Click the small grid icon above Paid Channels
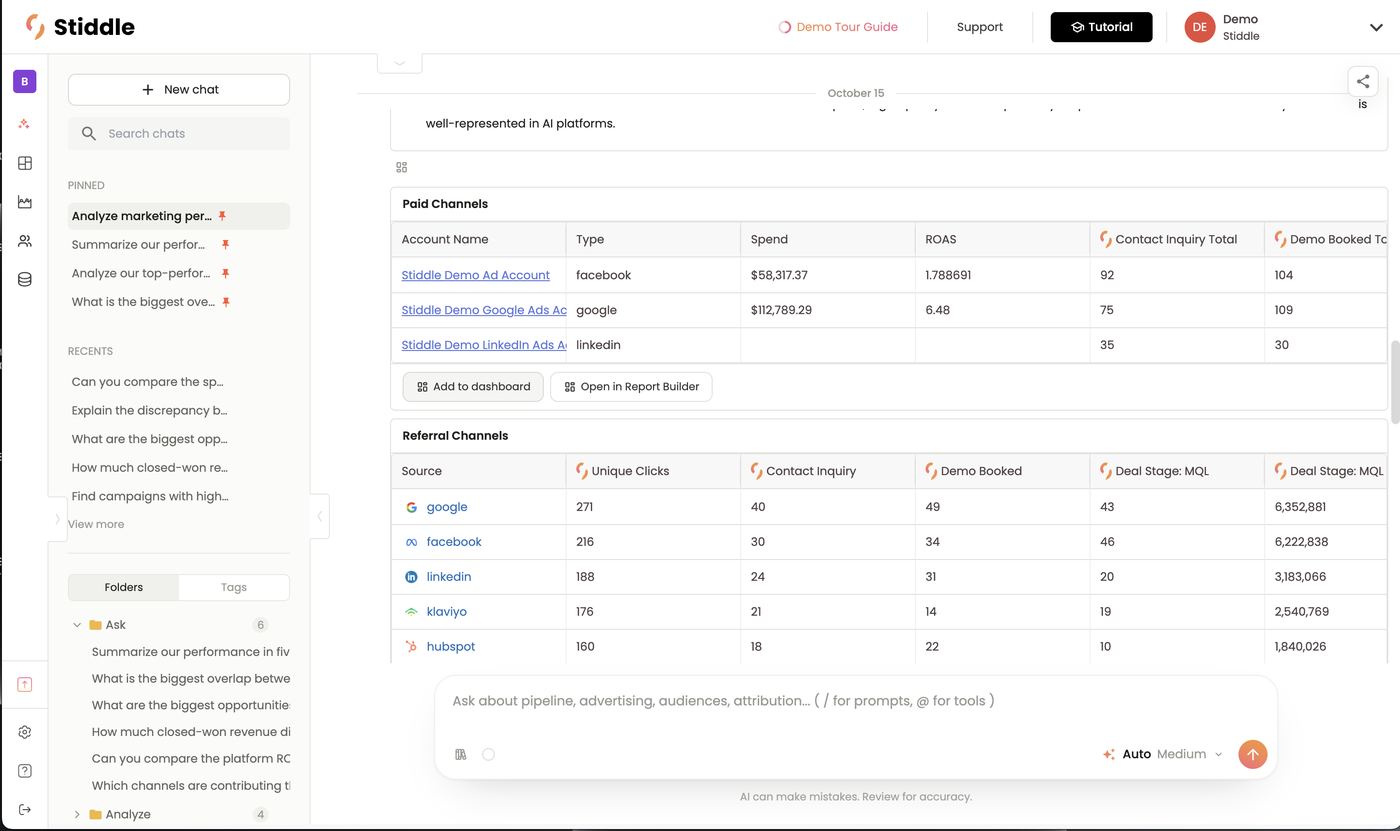The width and height of the screenshot is (1400, 831). [402, 167]
